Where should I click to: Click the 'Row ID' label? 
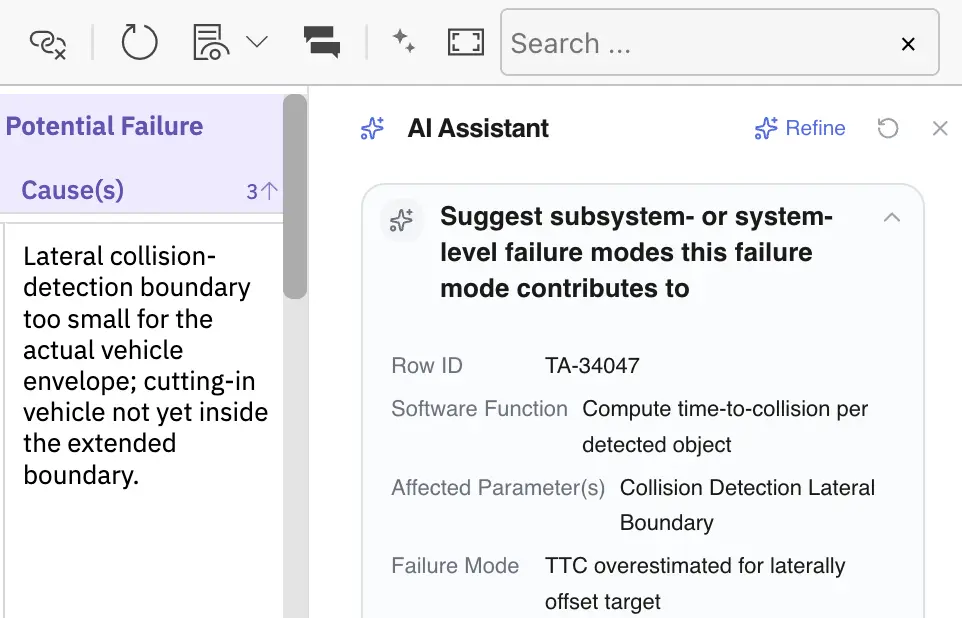pos(427,366)
